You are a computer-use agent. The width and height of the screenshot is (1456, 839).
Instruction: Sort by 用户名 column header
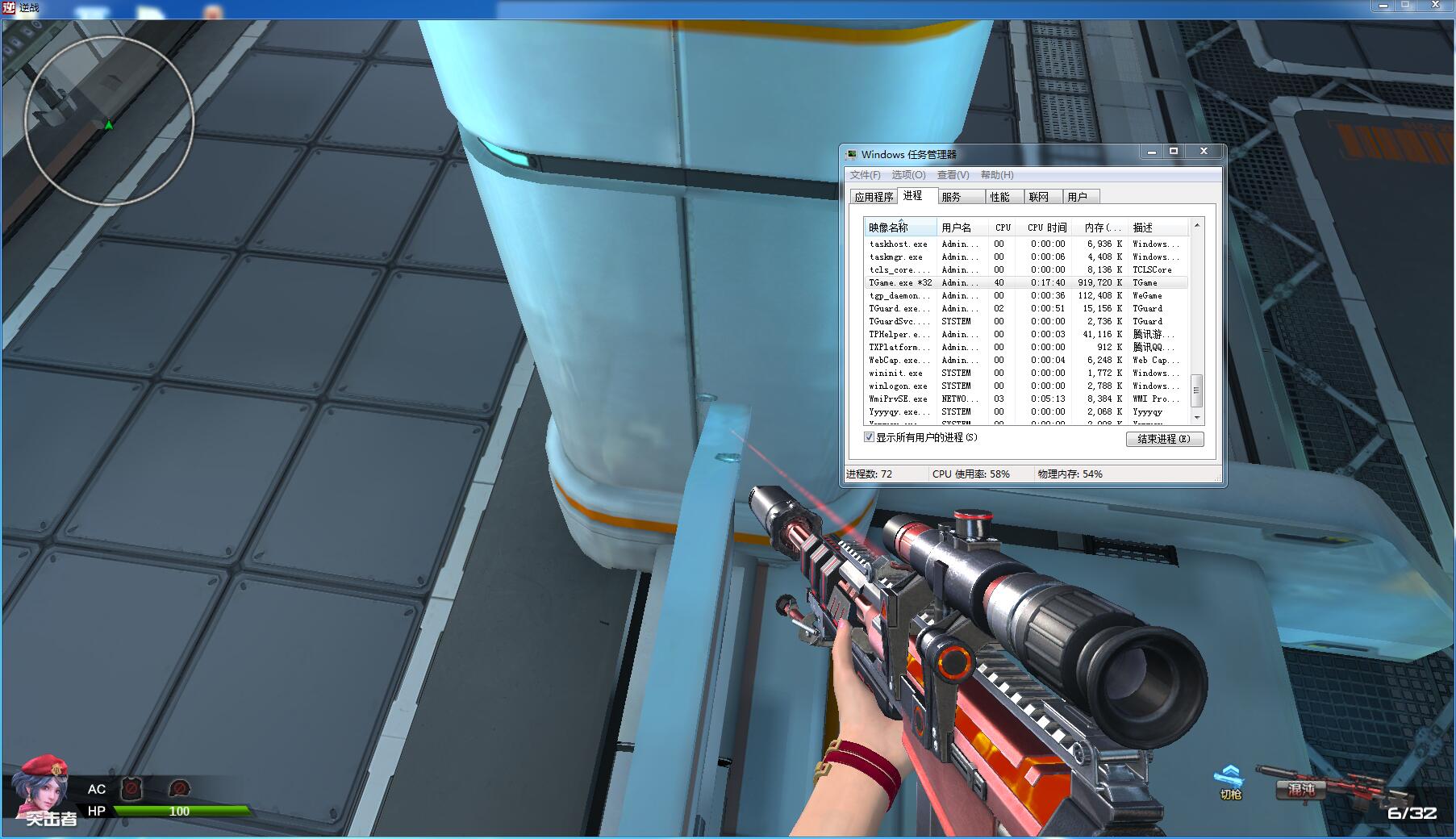[962, 227]
